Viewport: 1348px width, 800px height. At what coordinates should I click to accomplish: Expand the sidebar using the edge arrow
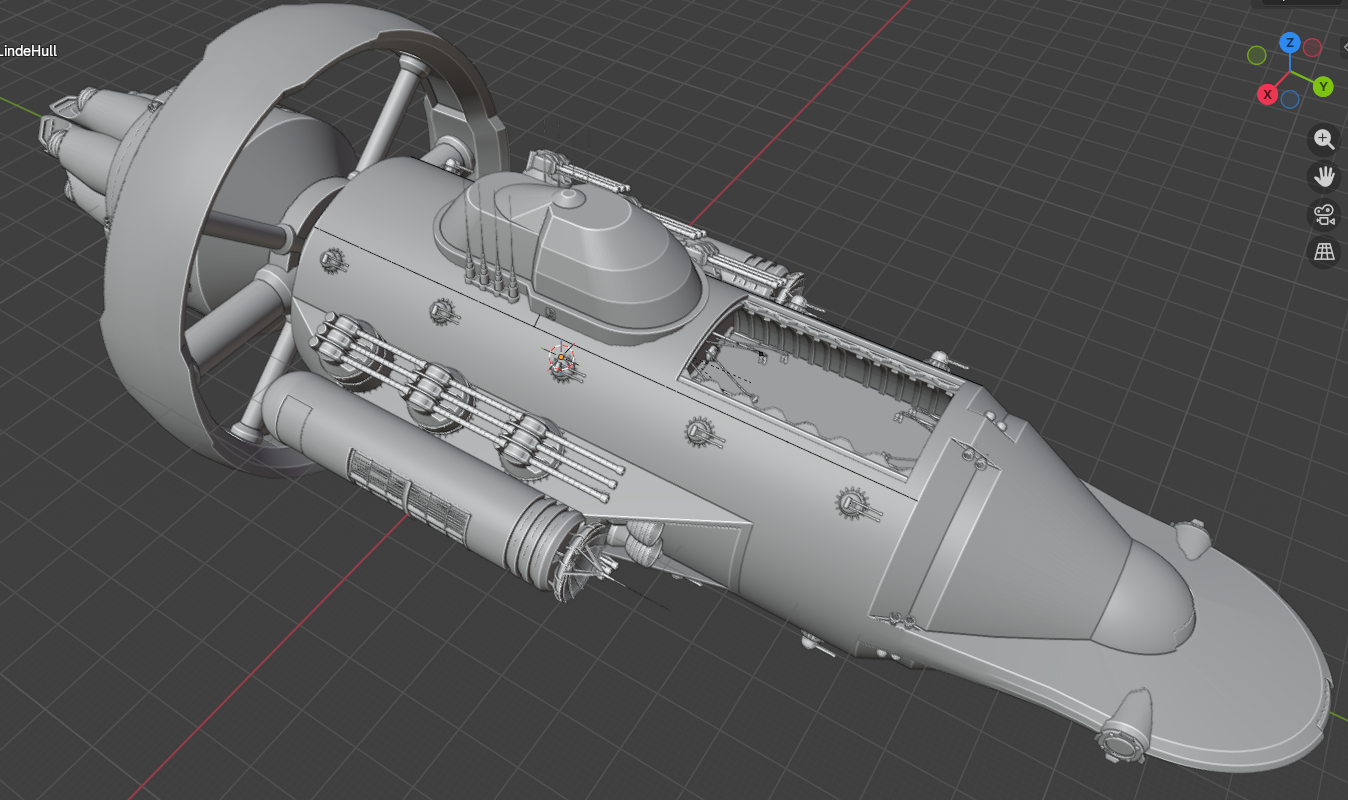(1343, 46)
